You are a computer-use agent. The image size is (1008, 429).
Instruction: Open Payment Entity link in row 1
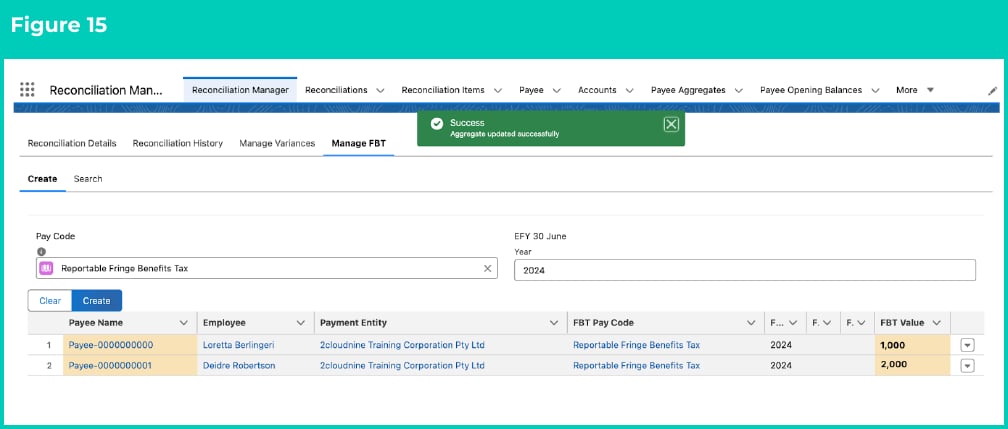pos(402,345)
